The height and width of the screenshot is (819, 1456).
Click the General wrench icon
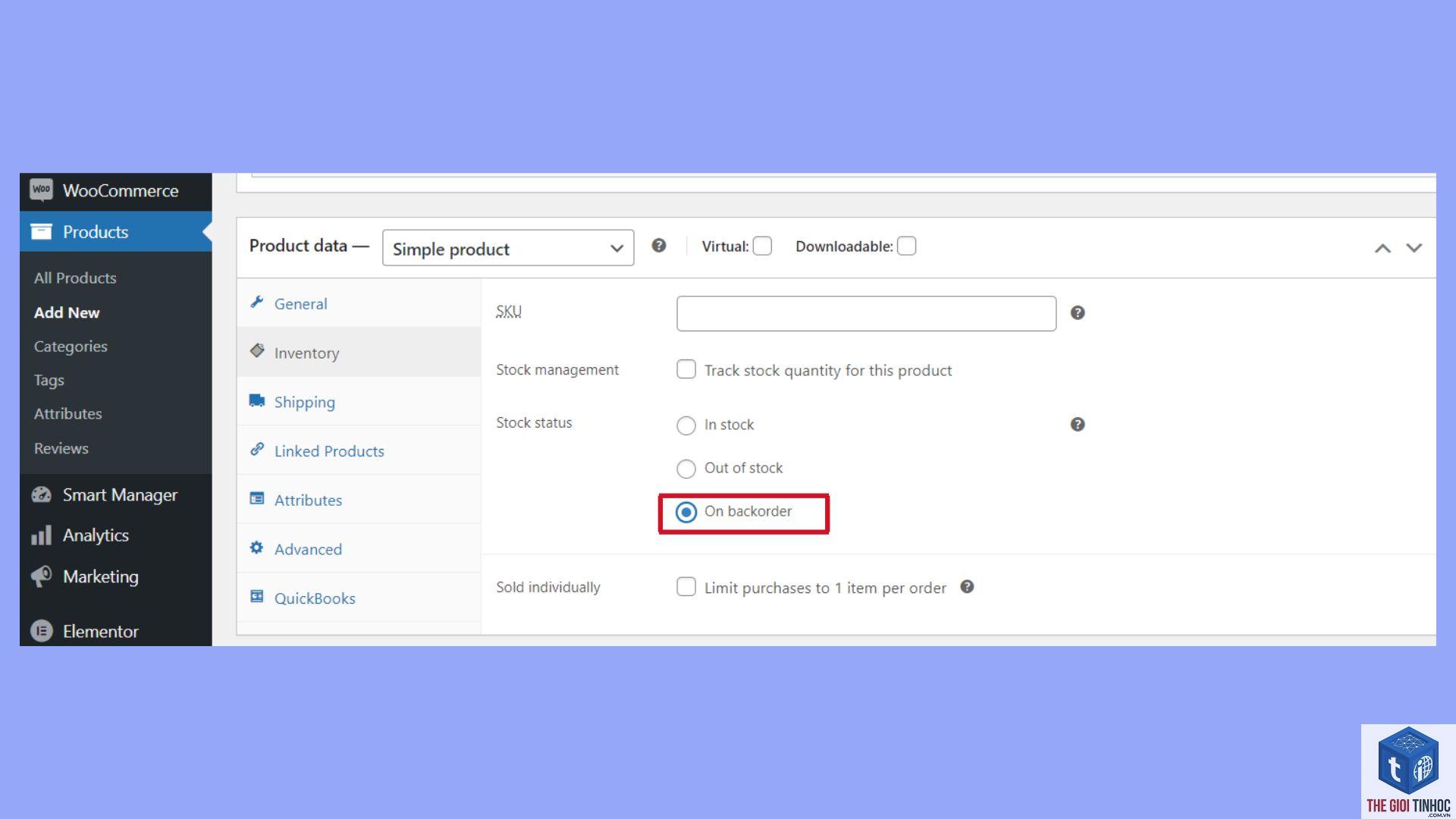coord(257,302)
